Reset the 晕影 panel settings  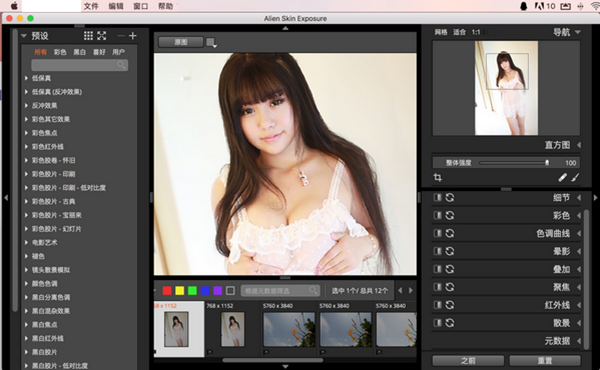[x=450, y=251]
